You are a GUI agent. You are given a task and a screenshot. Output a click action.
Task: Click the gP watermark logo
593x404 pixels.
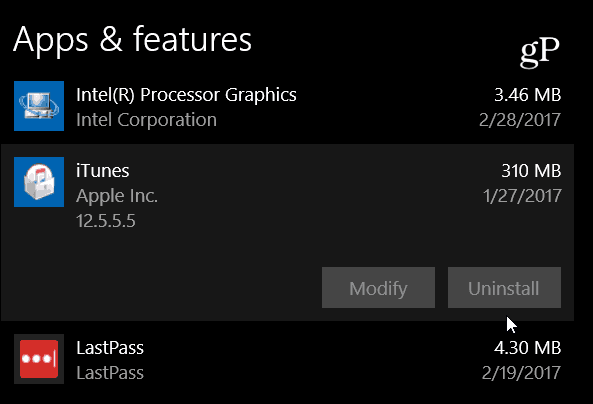(x=540, y=52)
